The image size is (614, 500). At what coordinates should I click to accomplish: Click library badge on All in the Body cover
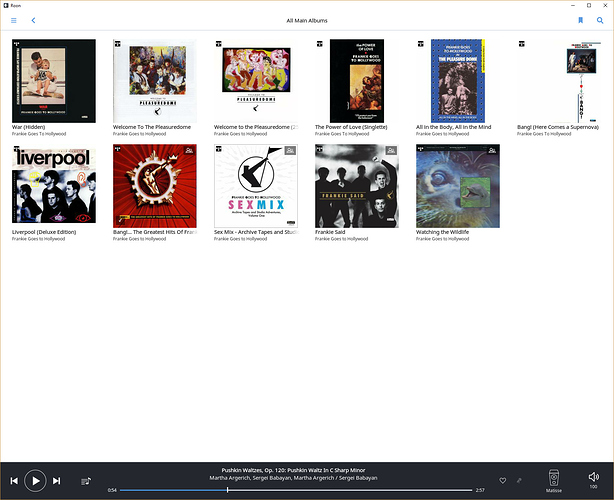(x=421, y=44)
